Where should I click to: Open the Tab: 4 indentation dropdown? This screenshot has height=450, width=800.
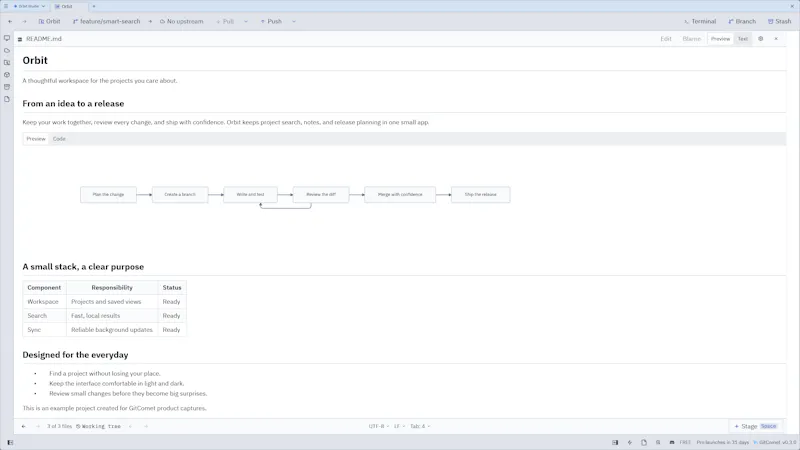click(420, 427)
